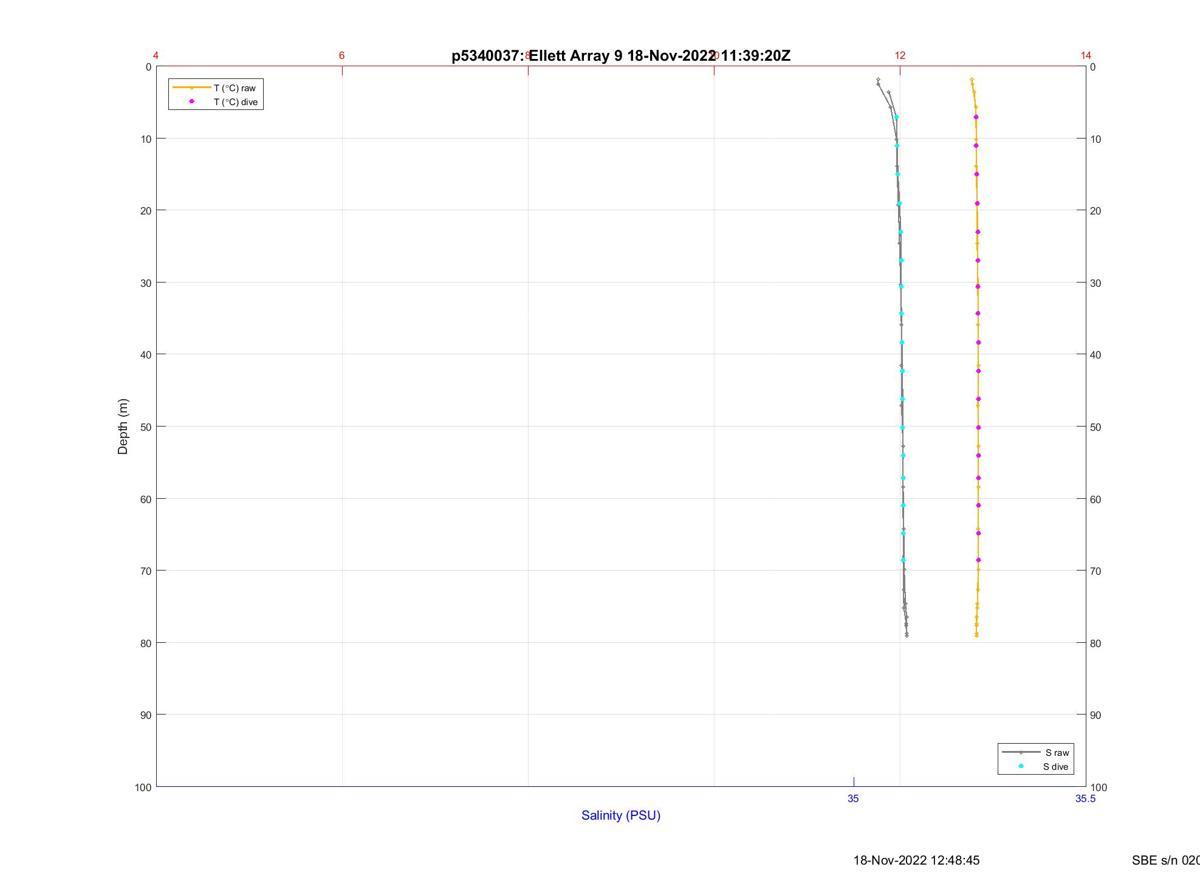The image size is (1200, 885).
Task: Click the 70 tick on right depth axis
Action: tap(1096, 571)
